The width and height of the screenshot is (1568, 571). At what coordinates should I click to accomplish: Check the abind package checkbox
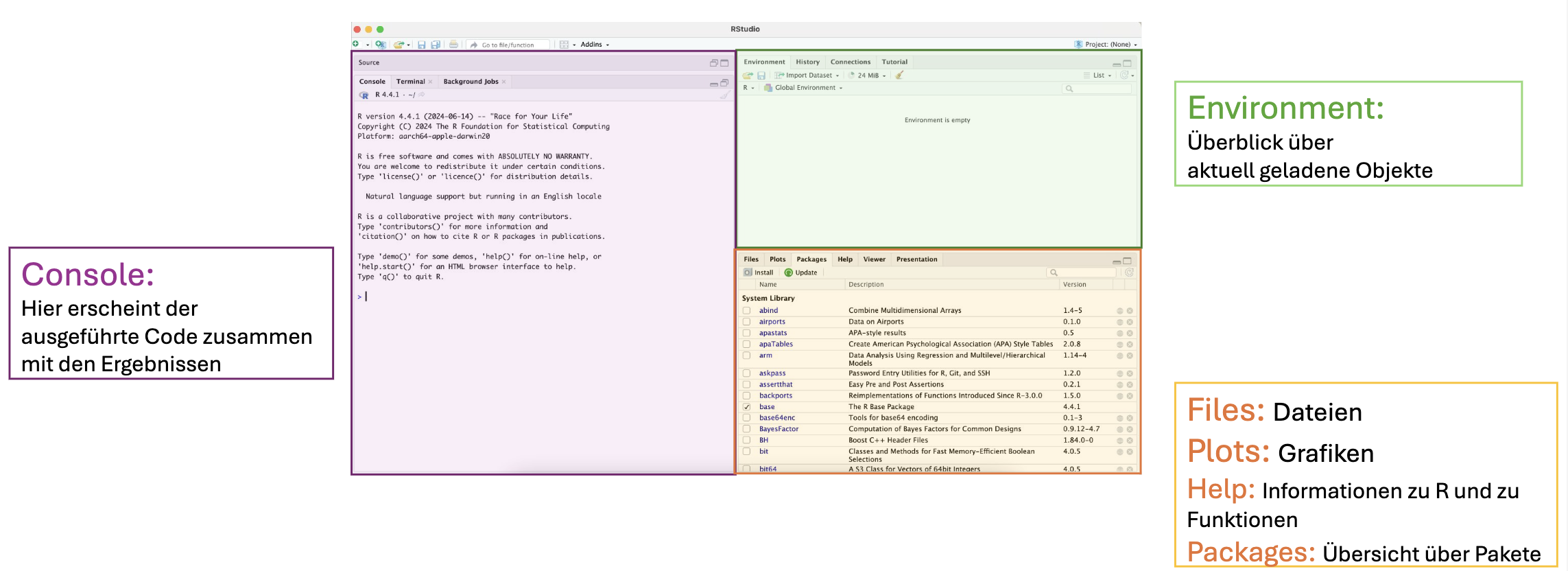pos(747,311)
